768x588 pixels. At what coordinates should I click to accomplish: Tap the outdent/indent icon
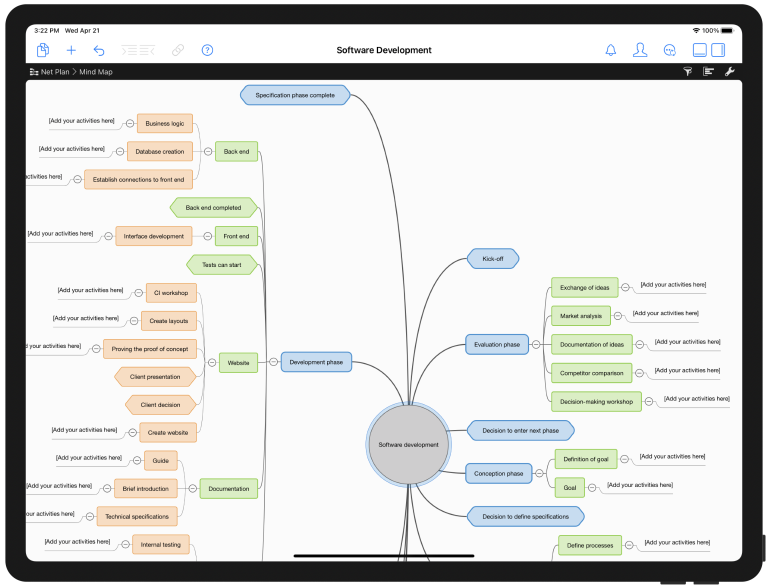pos(138,50)
